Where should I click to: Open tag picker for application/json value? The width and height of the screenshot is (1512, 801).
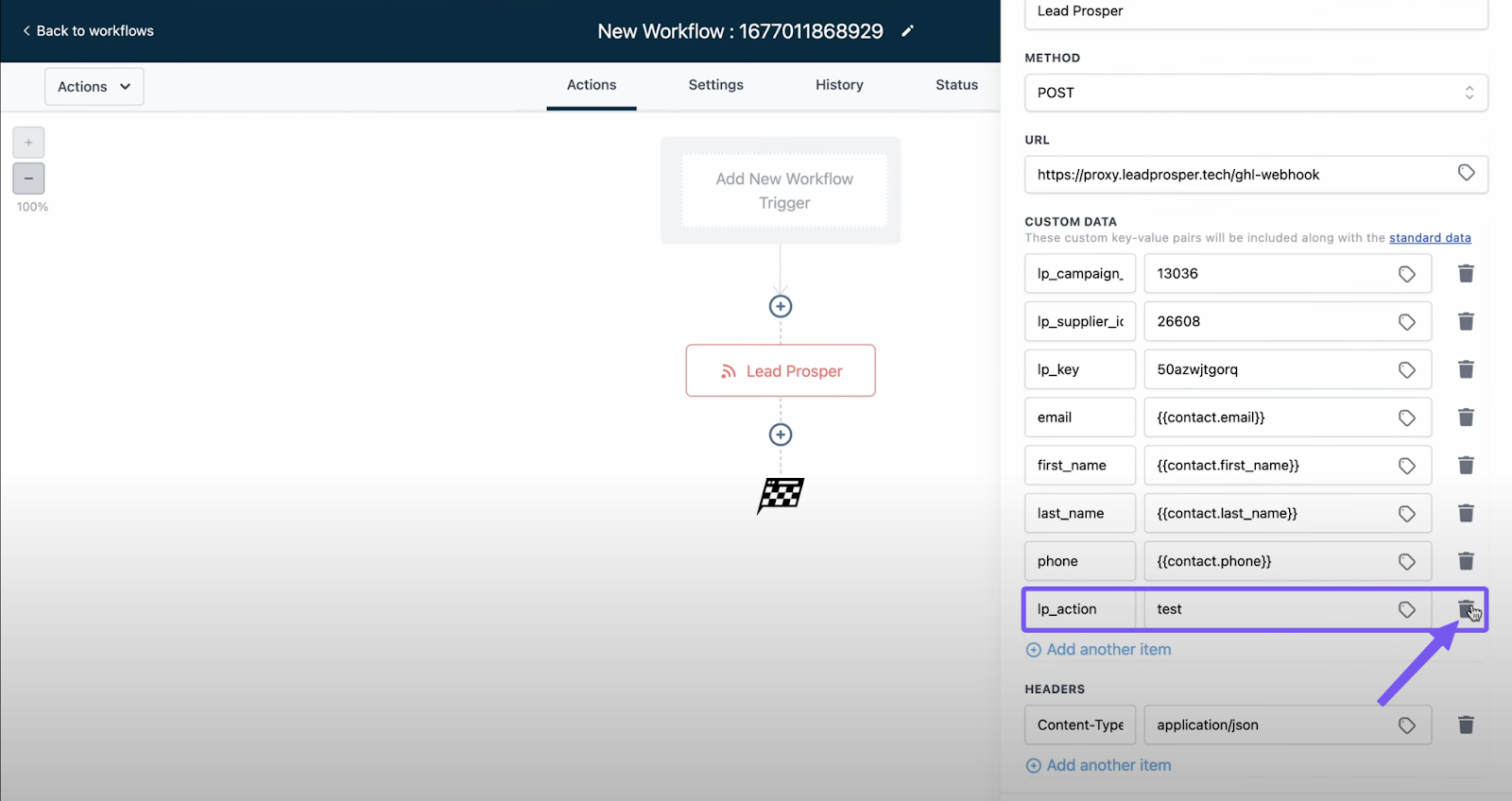(1407, 725)
